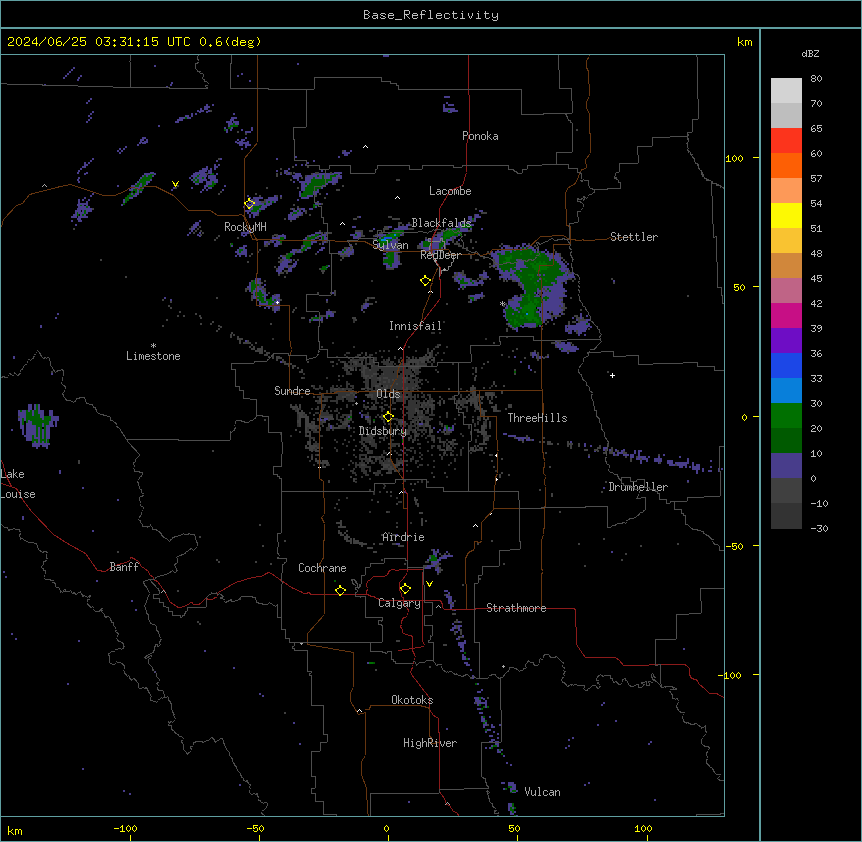Click the HighRiver label
The width and height of the screenshot is (862, 842).
(430, 743)
